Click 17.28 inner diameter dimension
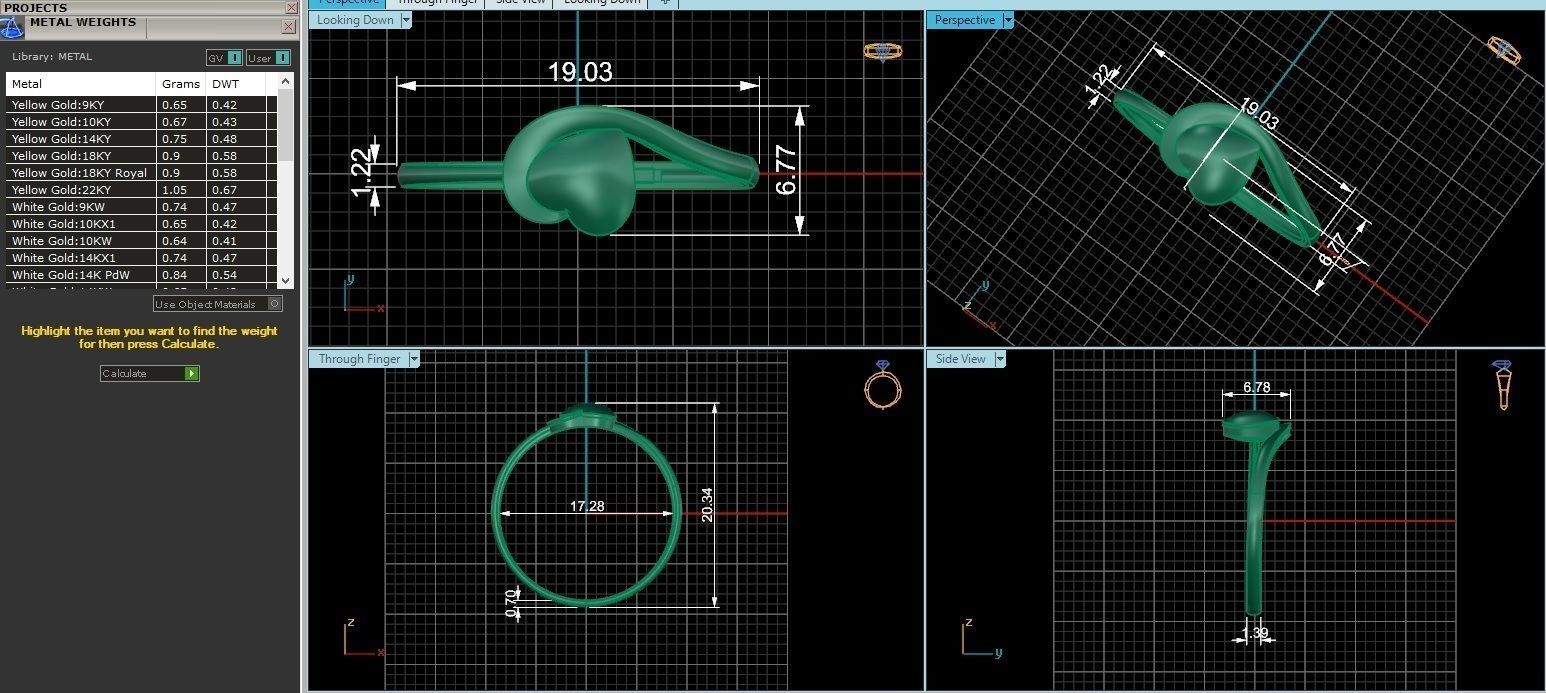Viewport: 1546px width, 693px height. 587,506
